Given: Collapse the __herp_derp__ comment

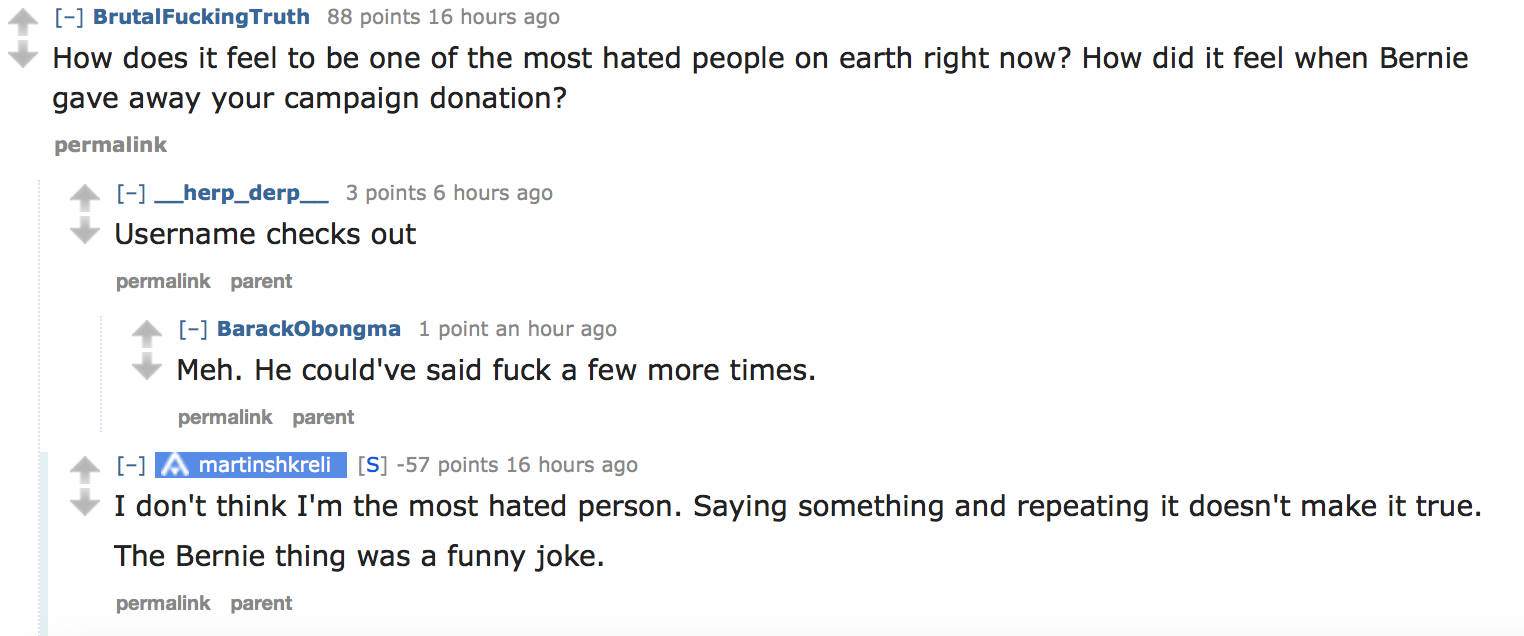Looking at the screenshot, I should [131, 193].
